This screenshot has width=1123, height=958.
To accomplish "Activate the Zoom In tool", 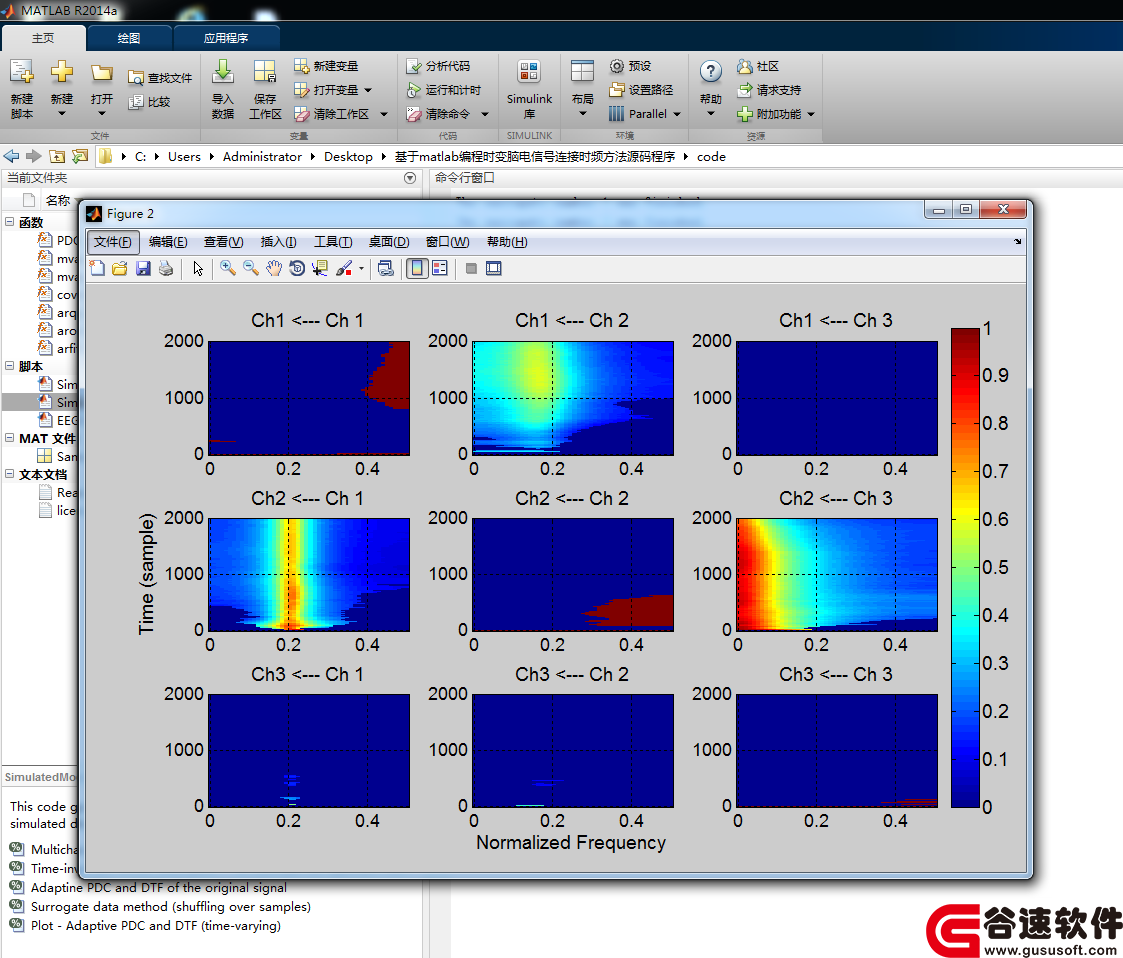I will pyautogui.click(x=228, y=268).
